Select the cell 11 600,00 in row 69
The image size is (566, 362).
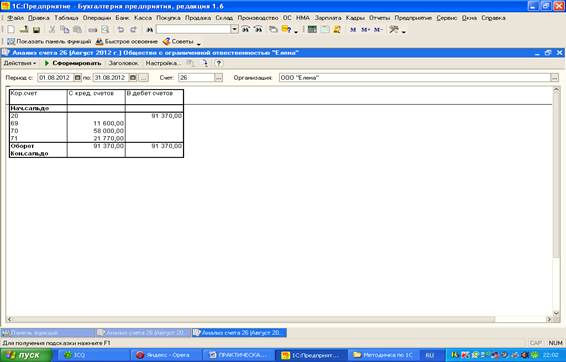(96, 123)
